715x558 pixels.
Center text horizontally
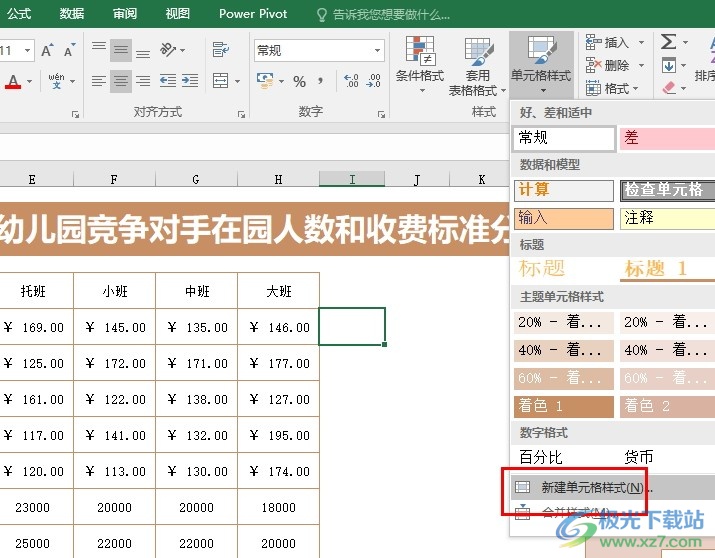(121, 81)
